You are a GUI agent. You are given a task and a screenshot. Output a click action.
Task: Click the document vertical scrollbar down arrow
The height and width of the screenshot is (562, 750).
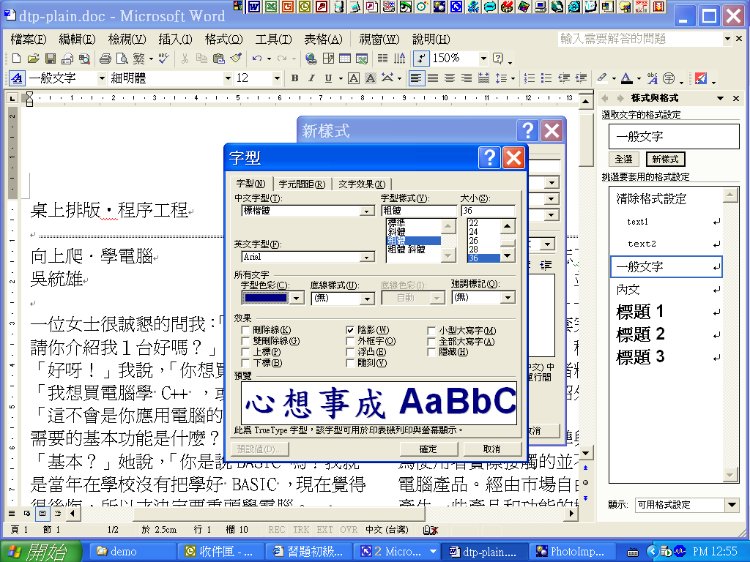click(585, 452)
